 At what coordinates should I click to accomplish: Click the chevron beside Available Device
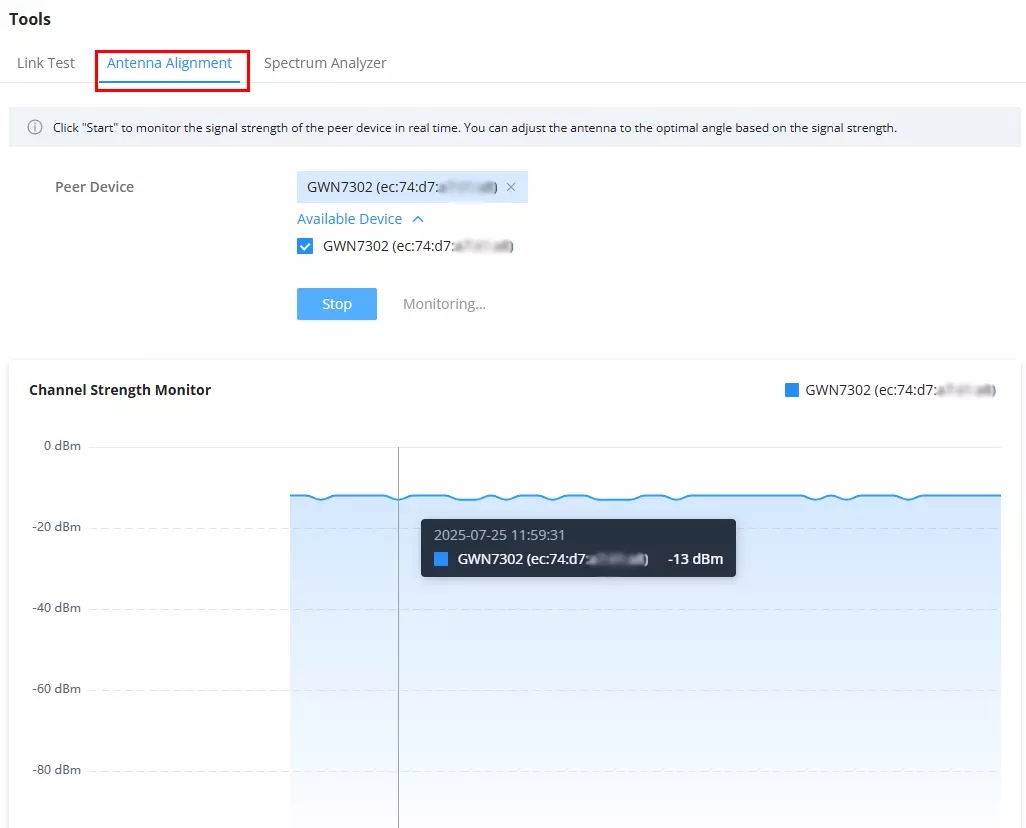(418, 219)
